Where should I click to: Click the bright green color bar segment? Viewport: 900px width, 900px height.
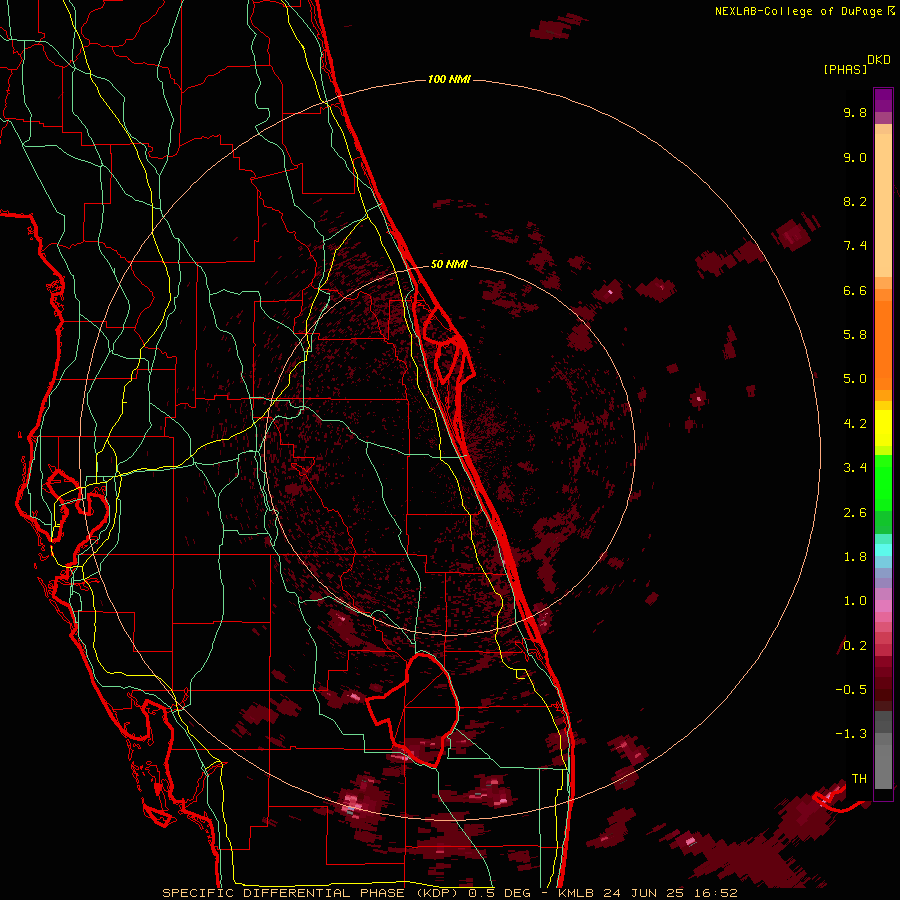pos(883,482)
